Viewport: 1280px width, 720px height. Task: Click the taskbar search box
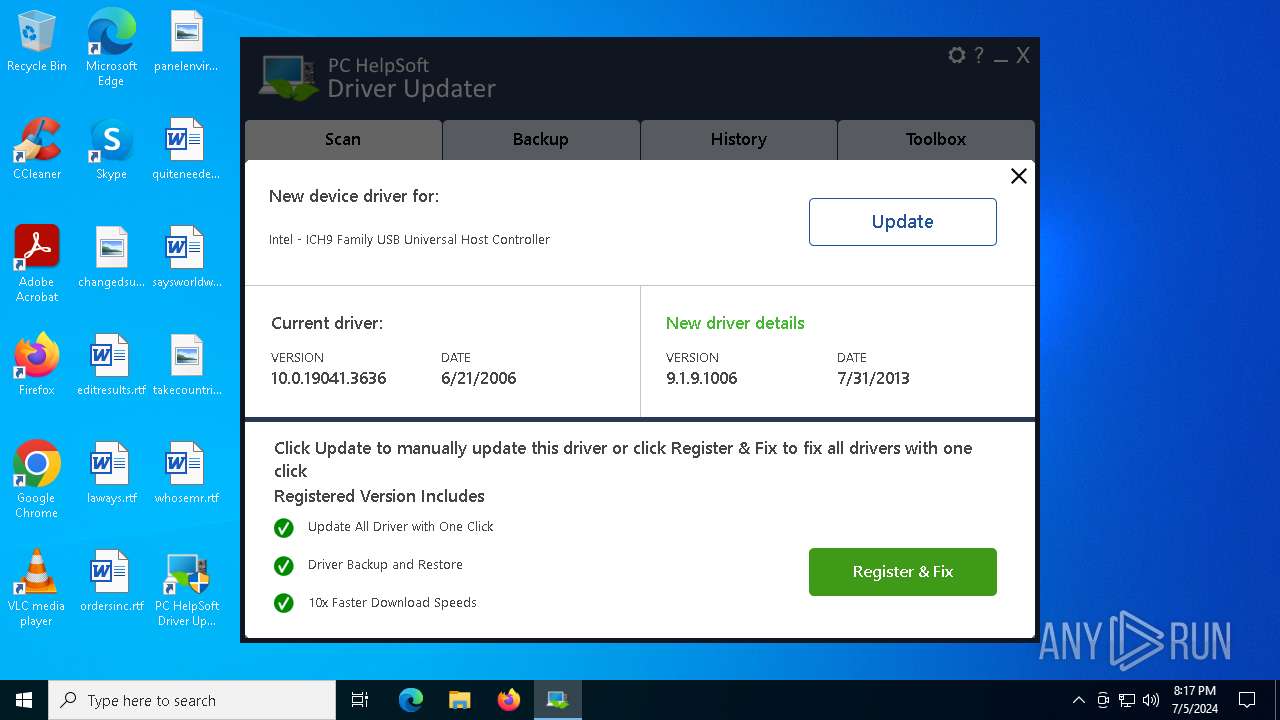pyautogui.click(x=192, y=700)
